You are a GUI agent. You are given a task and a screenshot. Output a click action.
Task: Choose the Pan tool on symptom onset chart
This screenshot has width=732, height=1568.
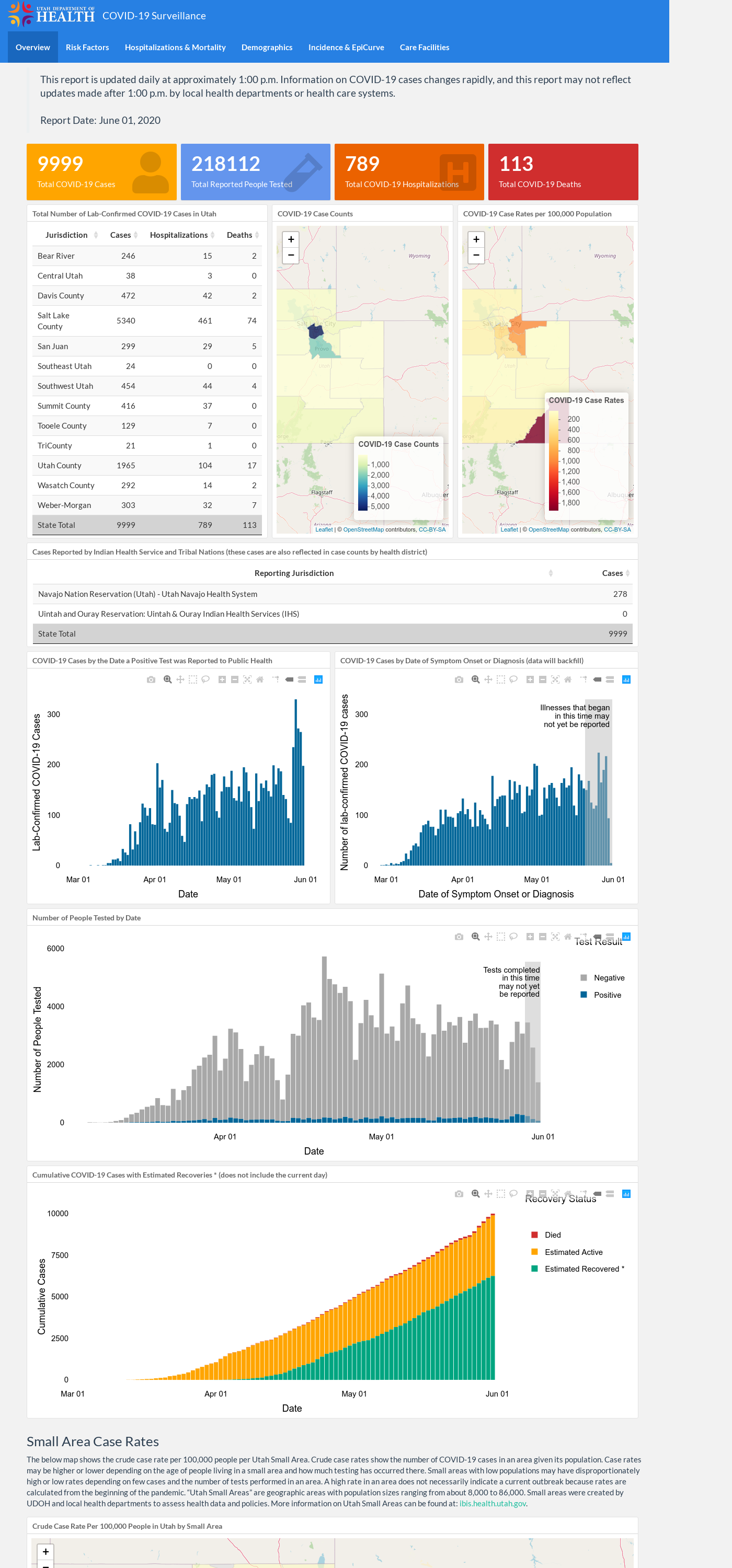tap(488, 679)
